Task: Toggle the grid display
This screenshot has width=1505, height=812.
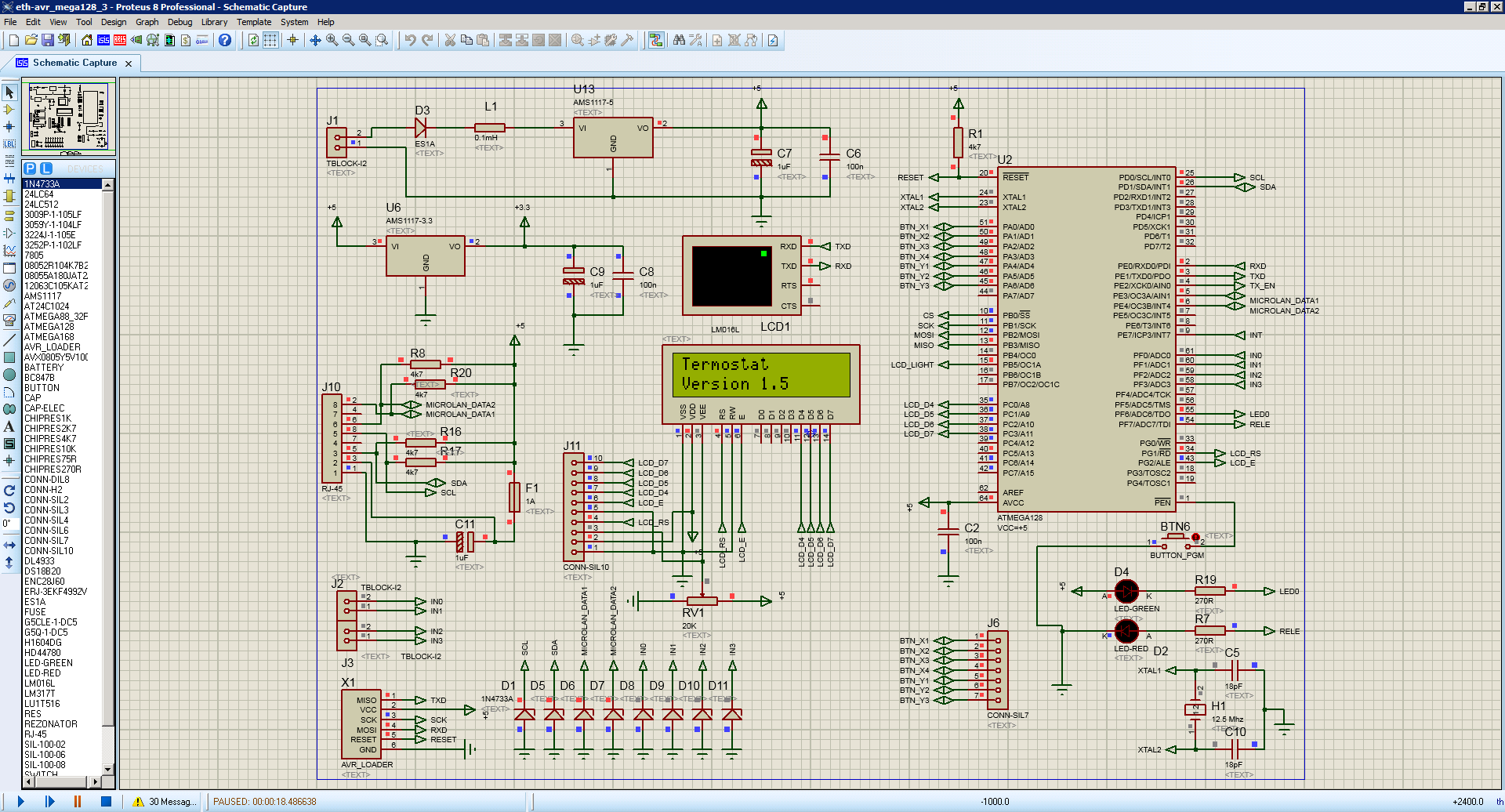Action: [270, 40]
